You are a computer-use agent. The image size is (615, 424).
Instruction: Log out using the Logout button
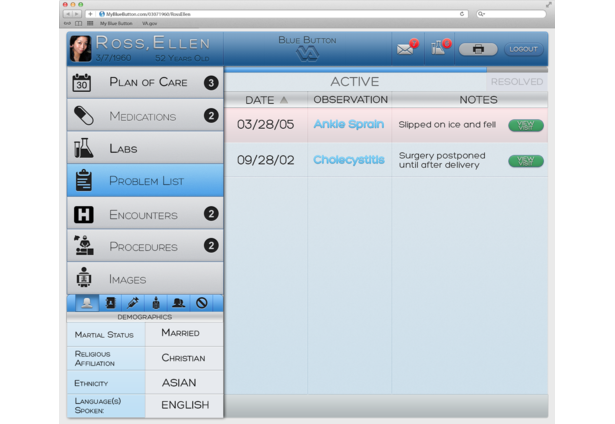click(523, 49)
